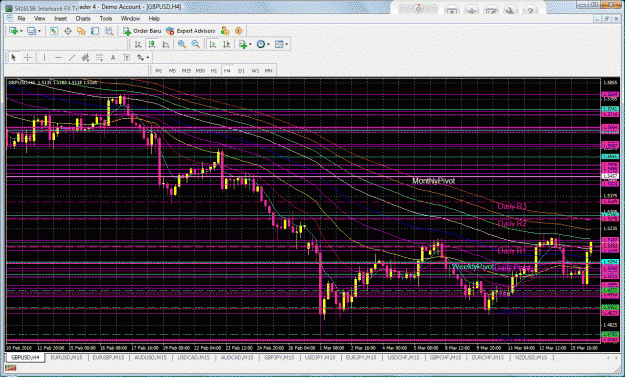The height and width of the screenshot is (377, 625).
Task: Switch timeframe to MN
Action: pos(269,71)
